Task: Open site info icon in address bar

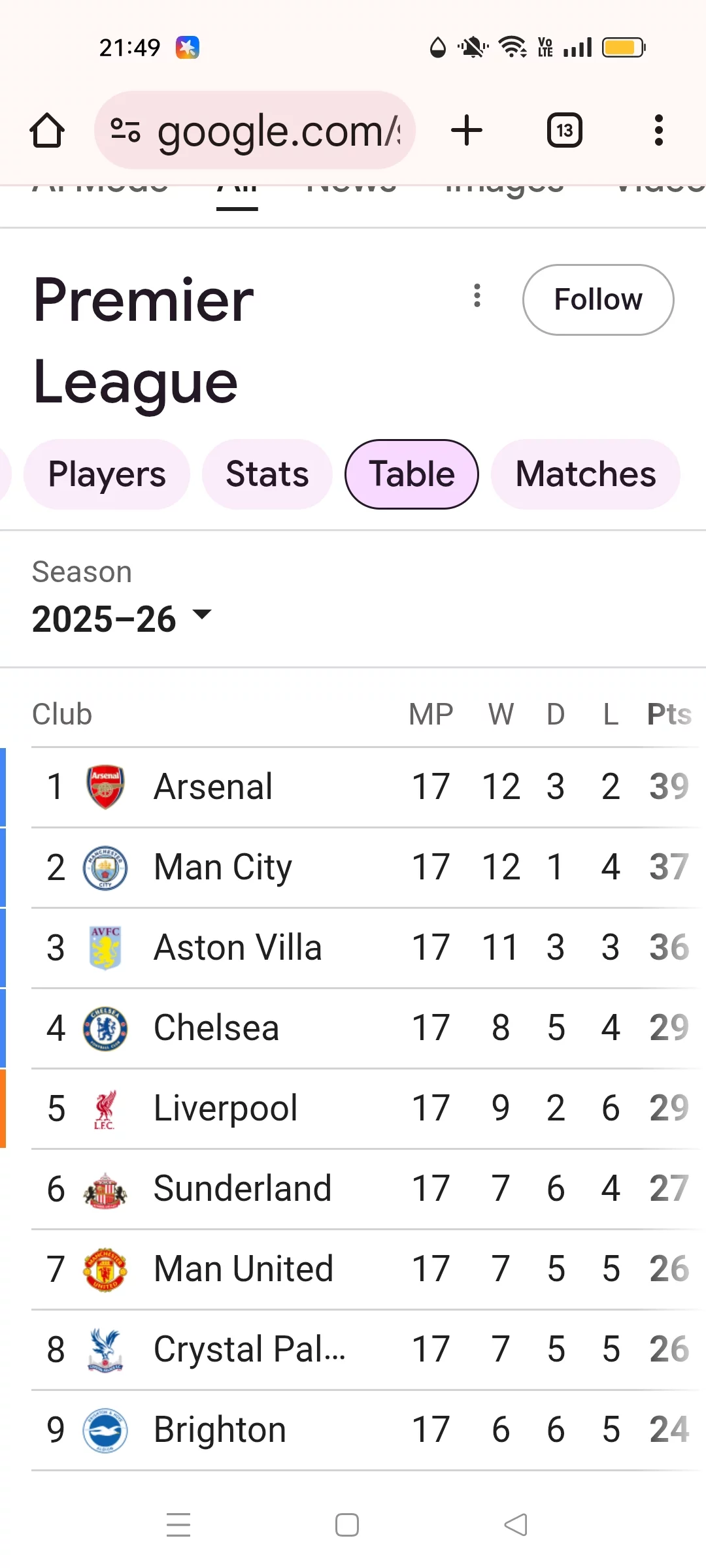Action: [x=125, y=130]
